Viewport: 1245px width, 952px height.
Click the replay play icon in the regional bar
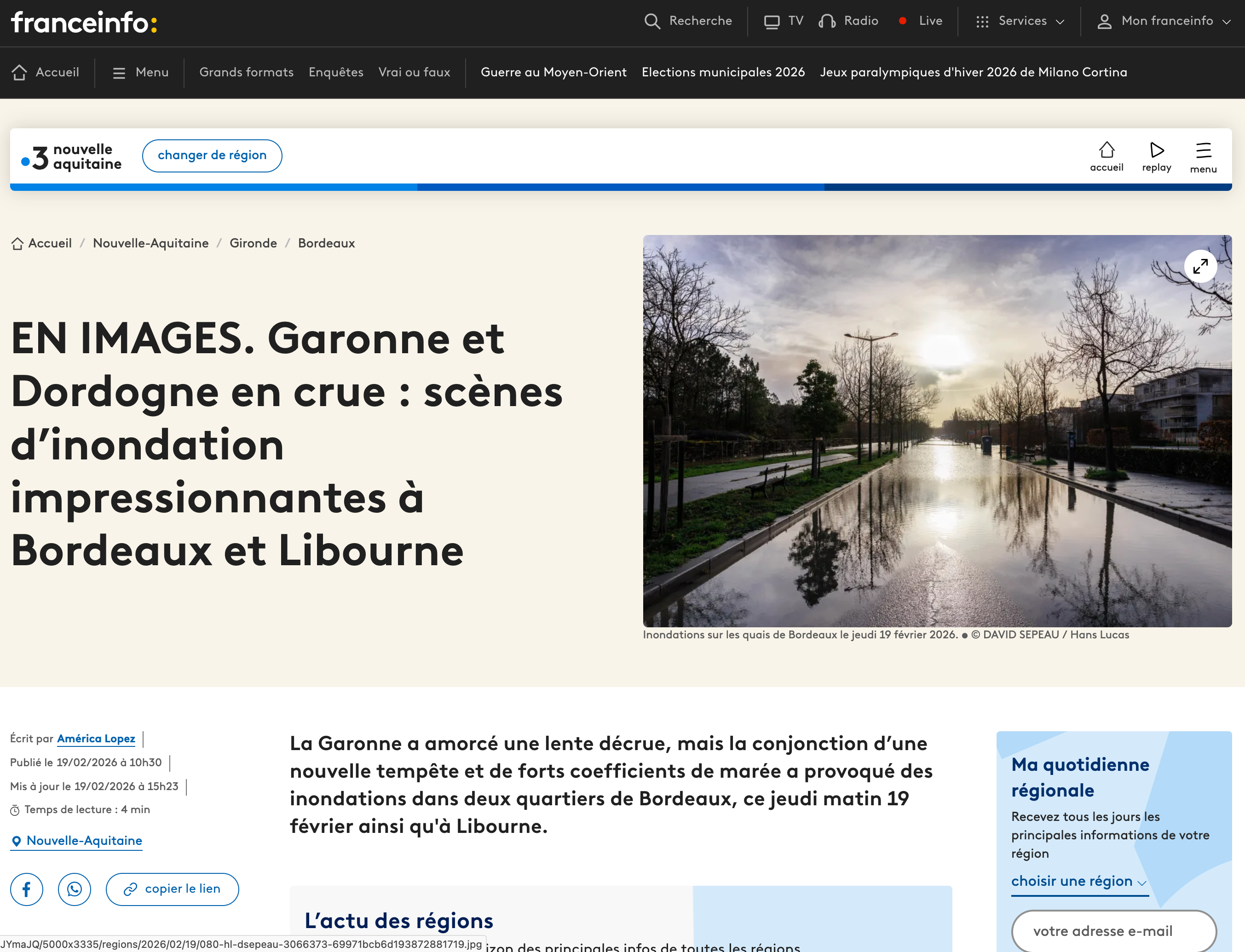(x=1157, y=150)
